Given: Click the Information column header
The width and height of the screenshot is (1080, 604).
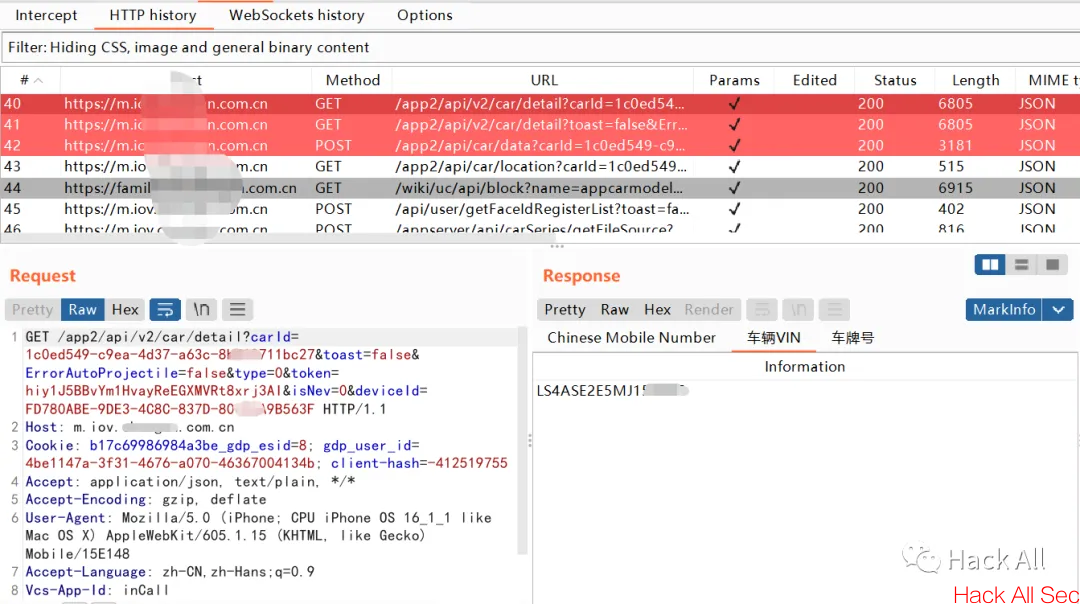Looking at the screenshot, I should point(804,366).
